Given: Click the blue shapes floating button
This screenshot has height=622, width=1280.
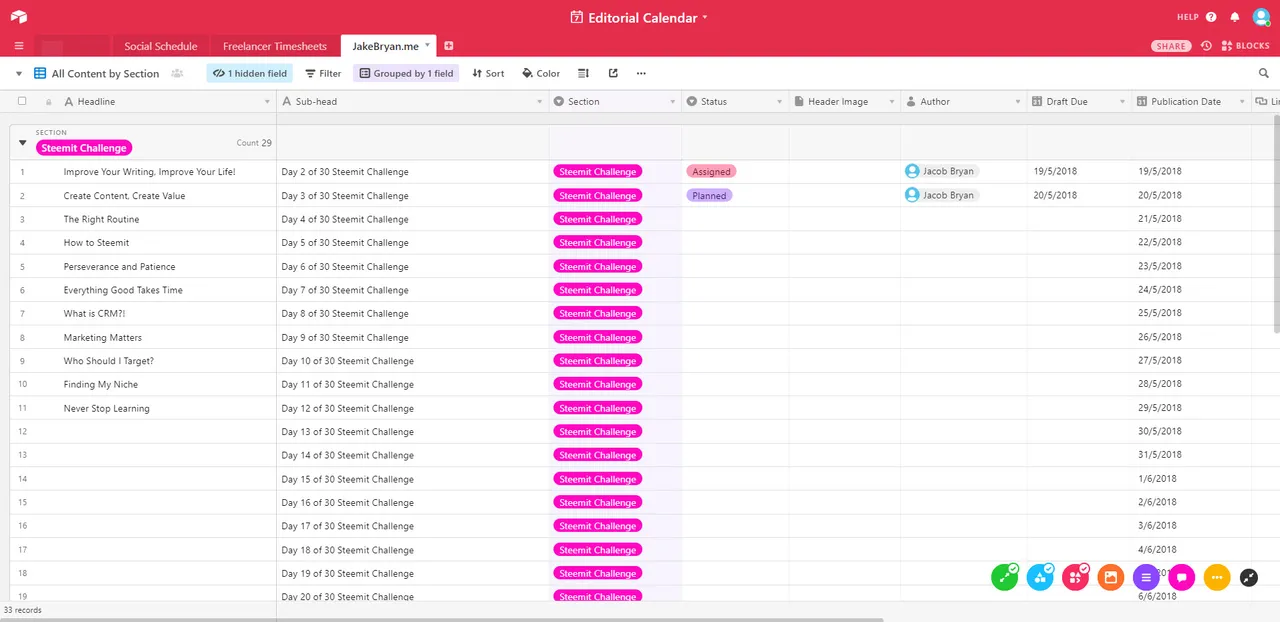Looking at the screenshot, I should pyautogui.click(x=1040, y=577).
